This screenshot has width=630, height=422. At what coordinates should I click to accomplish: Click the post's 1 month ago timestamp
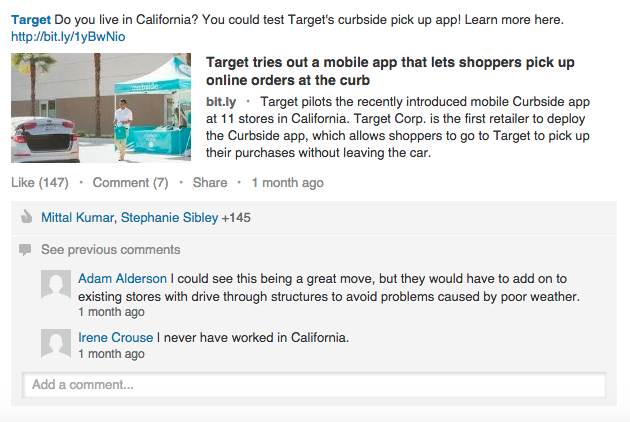tap(288, 182)
